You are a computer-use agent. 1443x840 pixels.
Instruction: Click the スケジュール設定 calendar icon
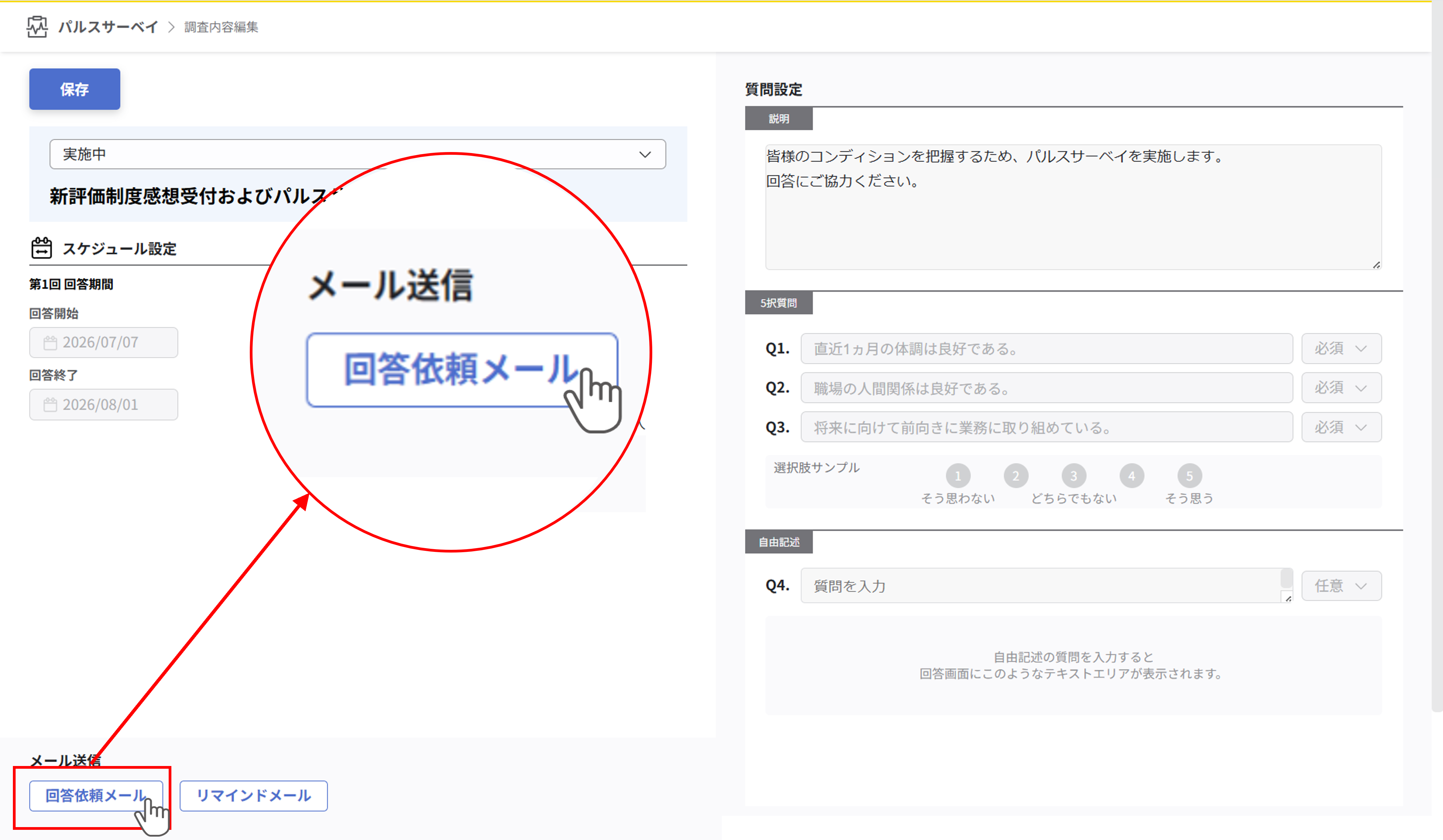[41, 248]
